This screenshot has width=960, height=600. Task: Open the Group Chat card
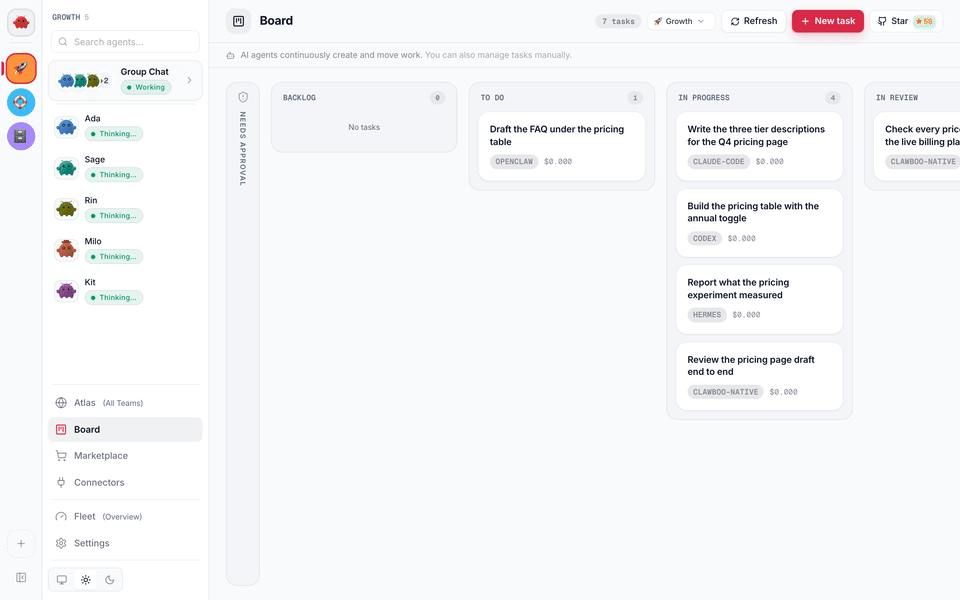click(125, 80)
